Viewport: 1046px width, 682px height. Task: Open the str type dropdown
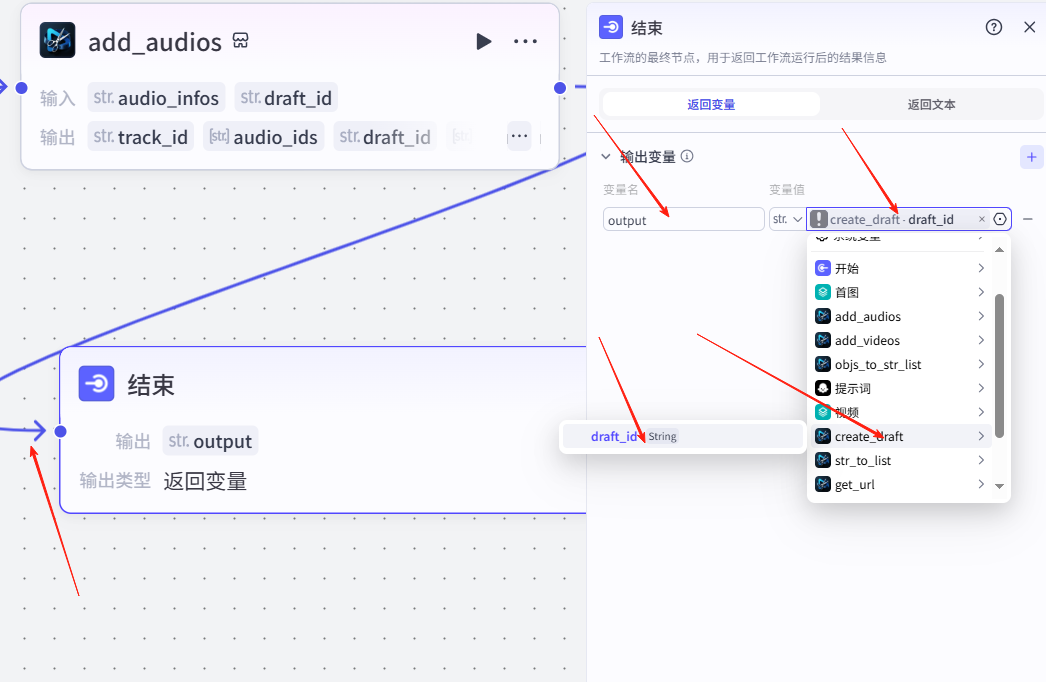click(x=787, y=219)
